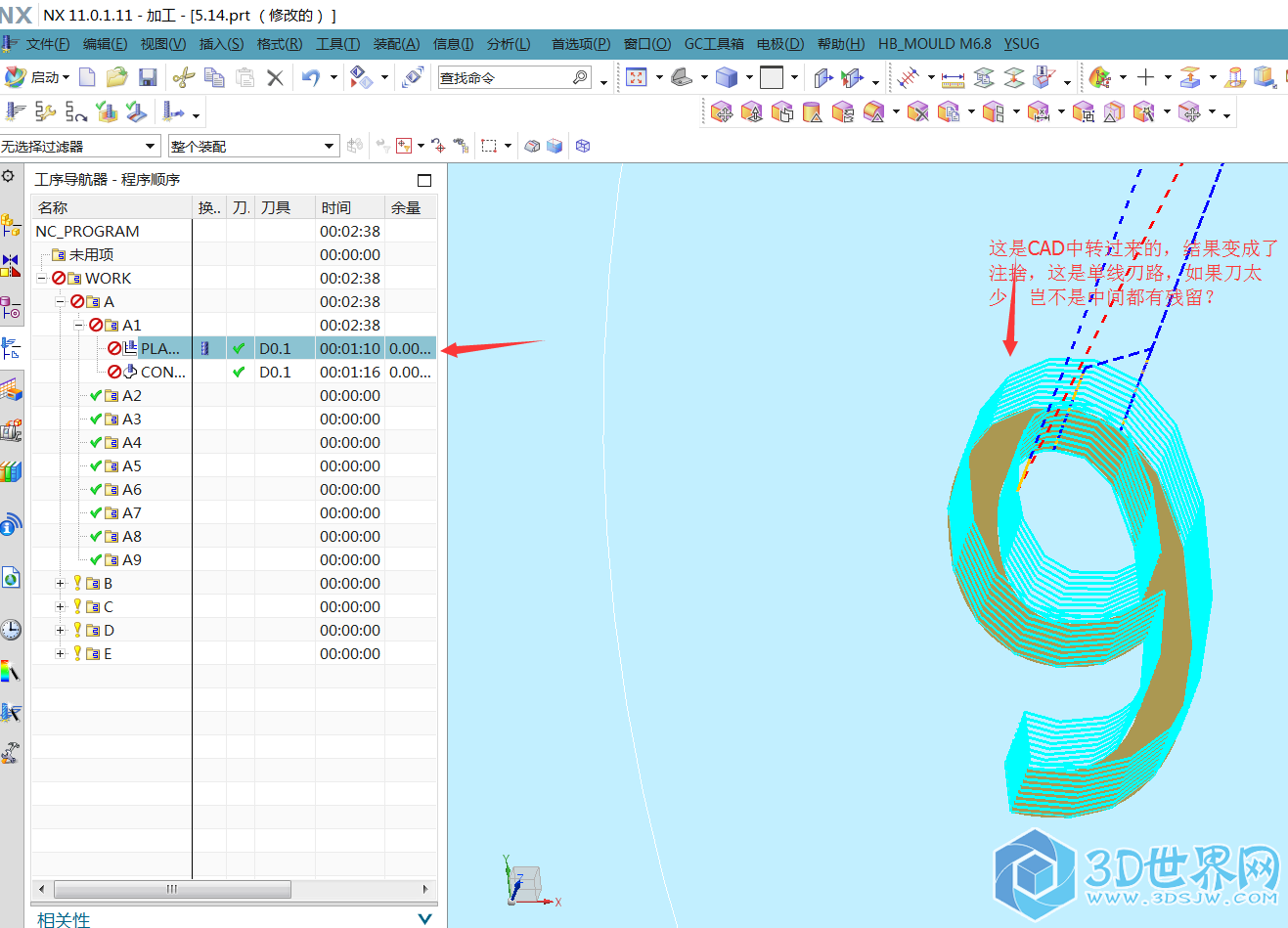Click the magnifier in the command finder
1288x928 pixels.
coord(580,77)
